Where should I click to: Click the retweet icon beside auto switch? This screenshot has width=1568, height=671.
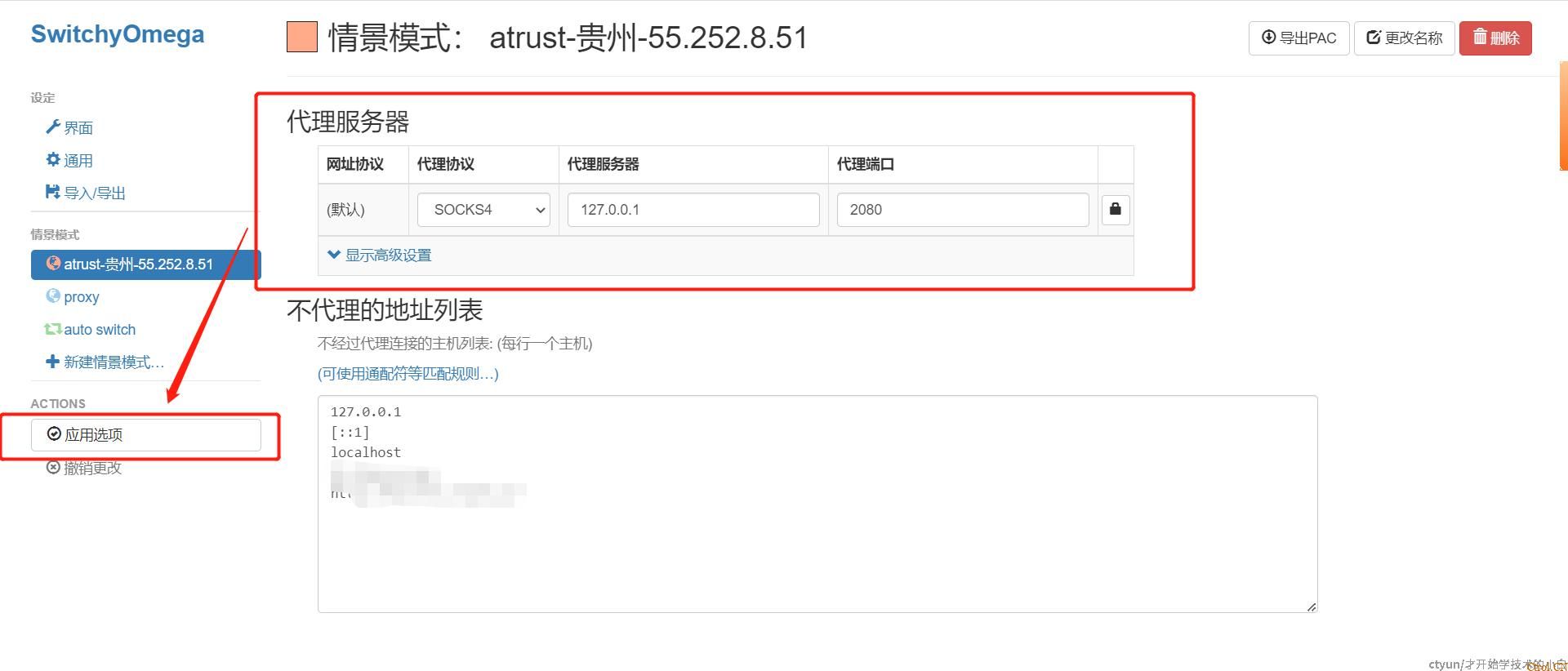53,329
